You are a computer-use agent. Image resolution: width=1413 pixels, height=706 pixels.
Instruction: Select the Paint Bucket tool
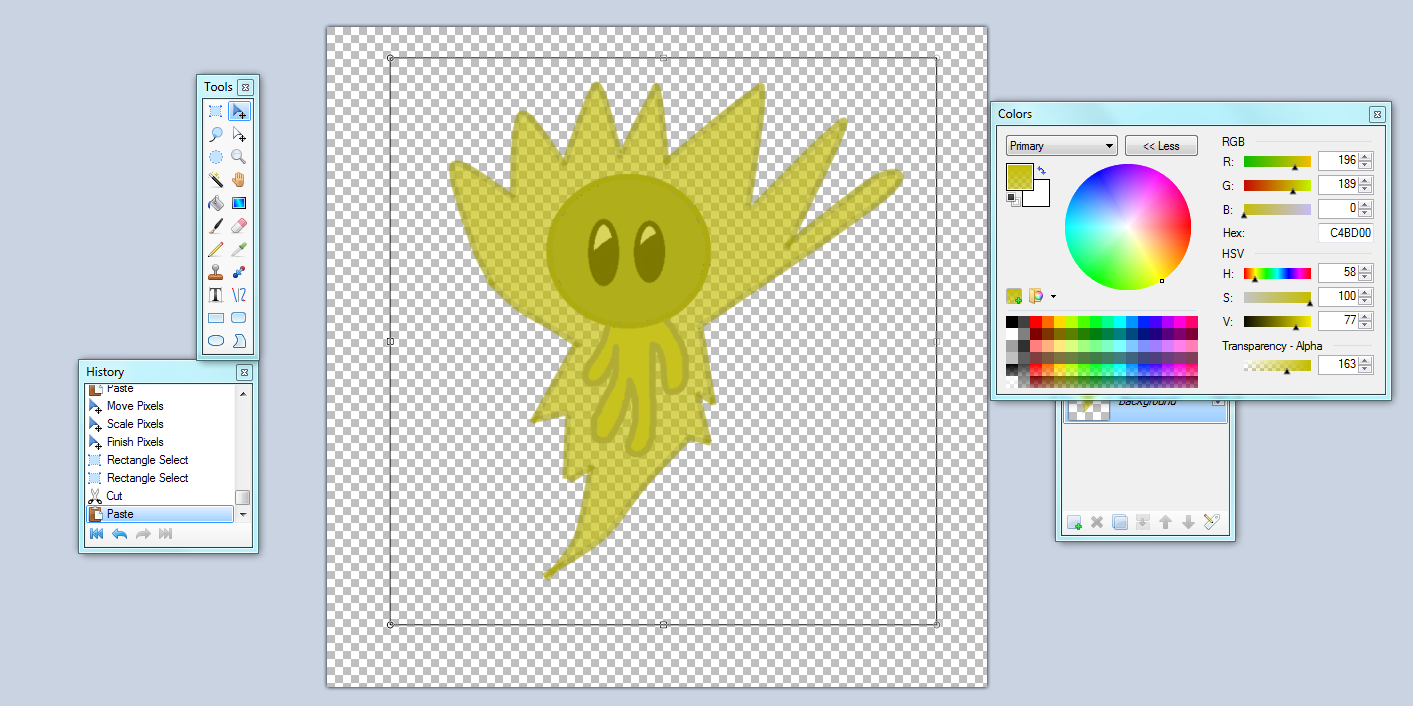tap(215, 203)
